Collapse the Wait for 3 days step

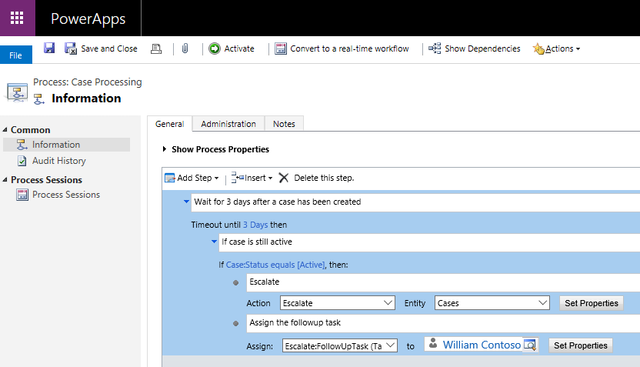tap(186, 201)
